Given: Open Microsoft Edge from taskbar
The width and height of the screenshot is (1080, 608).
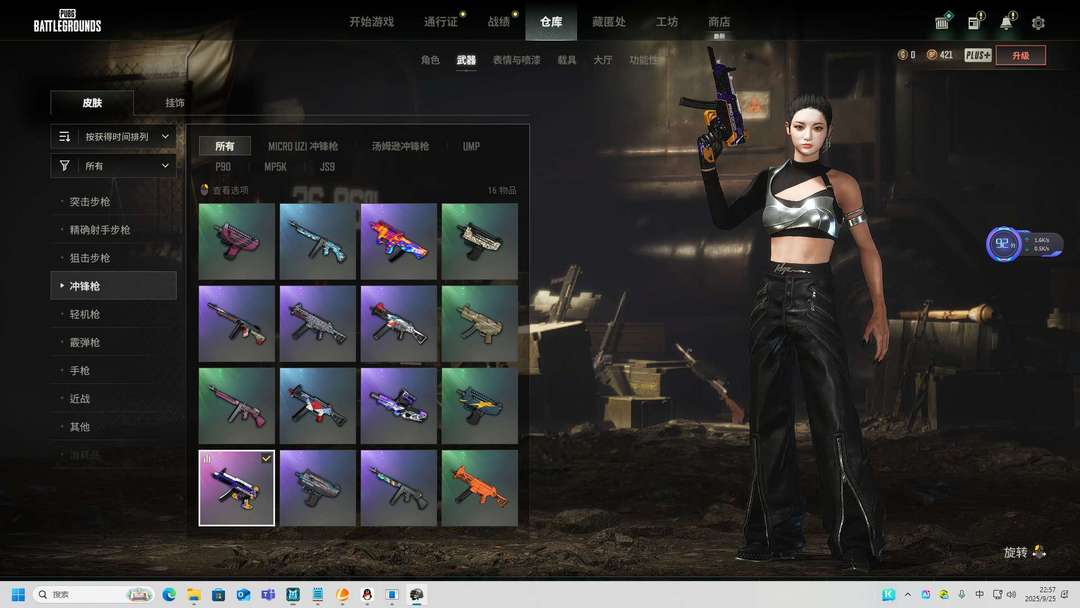Looking at the screenshot, I should click(x=169, y=594).
